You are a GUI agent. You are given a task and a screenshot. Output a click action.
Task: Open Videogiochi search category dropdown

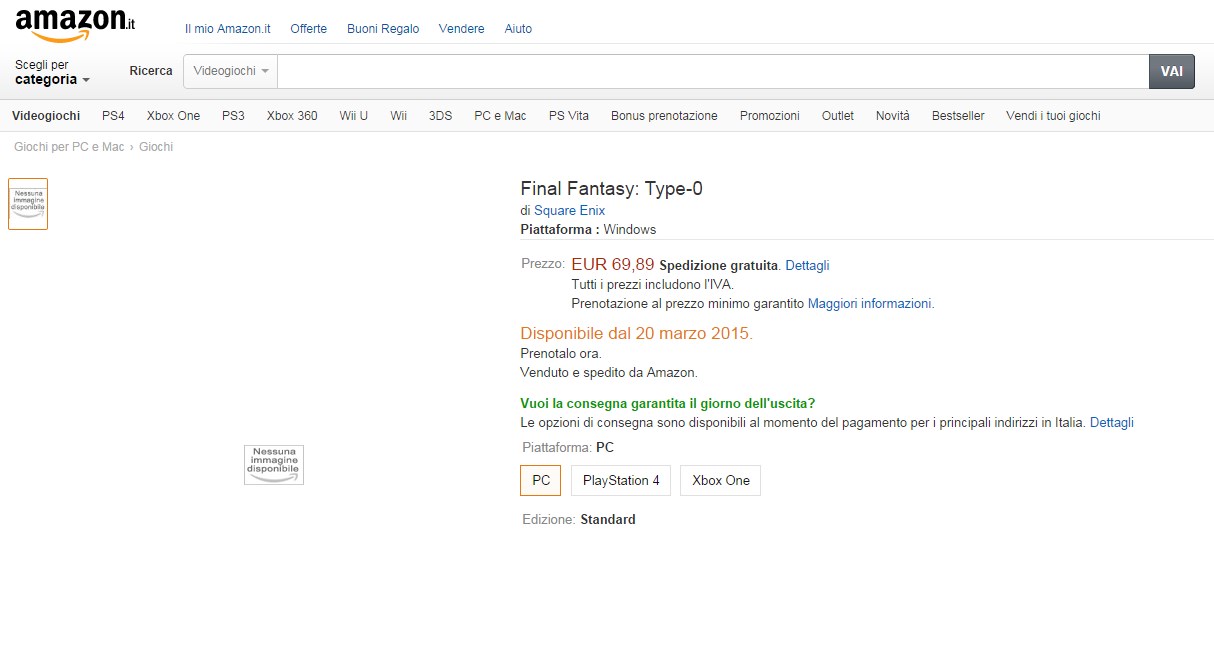231,72
